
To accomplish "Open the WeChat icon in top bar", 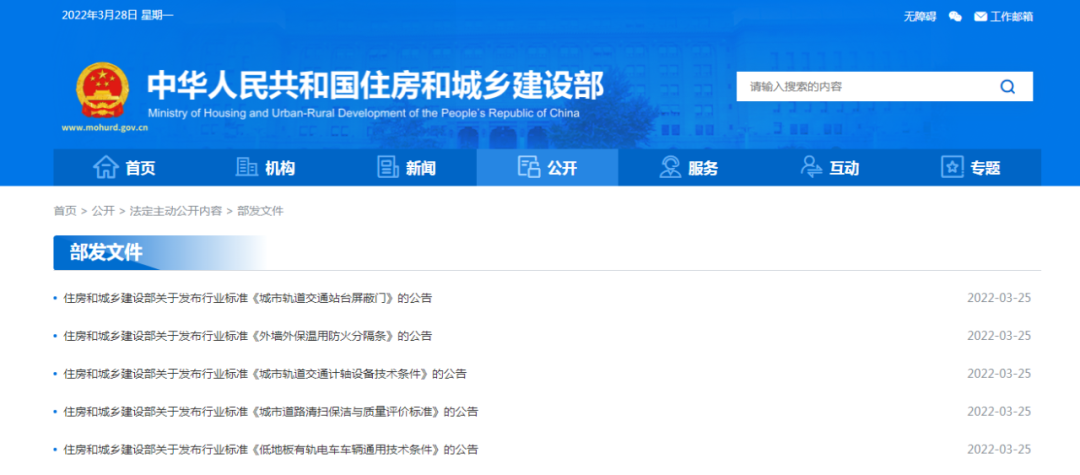I will tap(955, 17).
